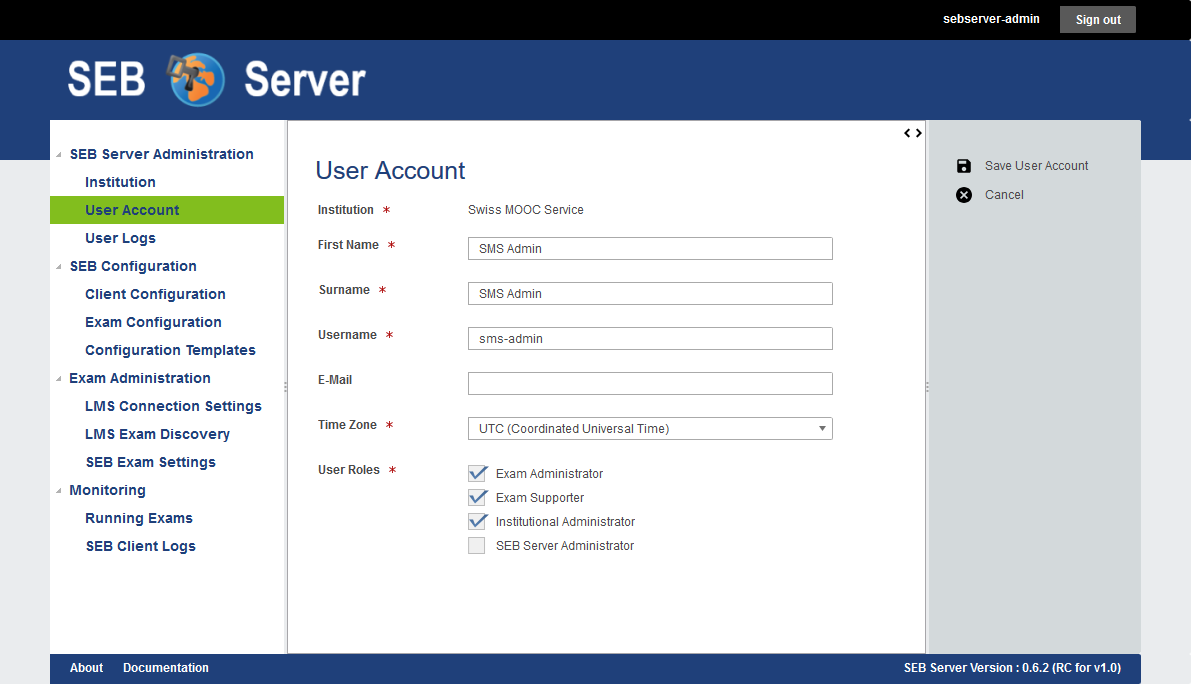
Task: Focus the Username text field
Action: coord(649,339)
